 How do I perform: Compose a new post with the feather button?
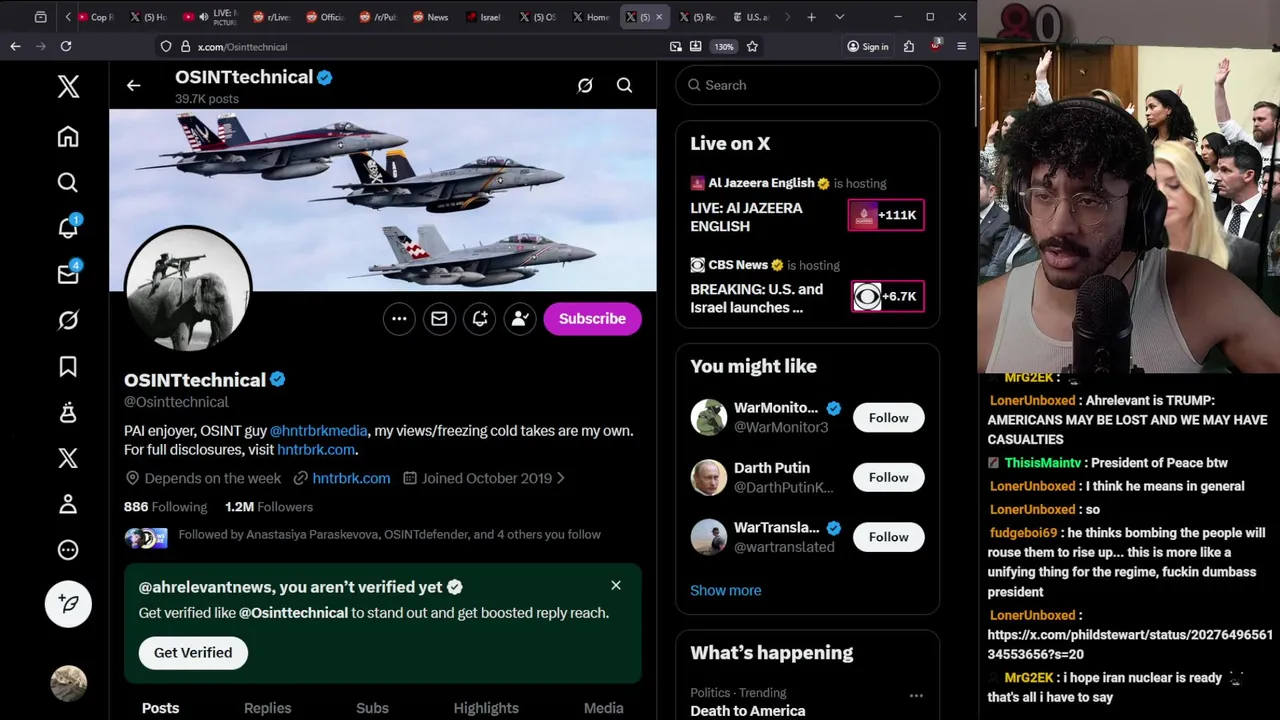[68, 604]
